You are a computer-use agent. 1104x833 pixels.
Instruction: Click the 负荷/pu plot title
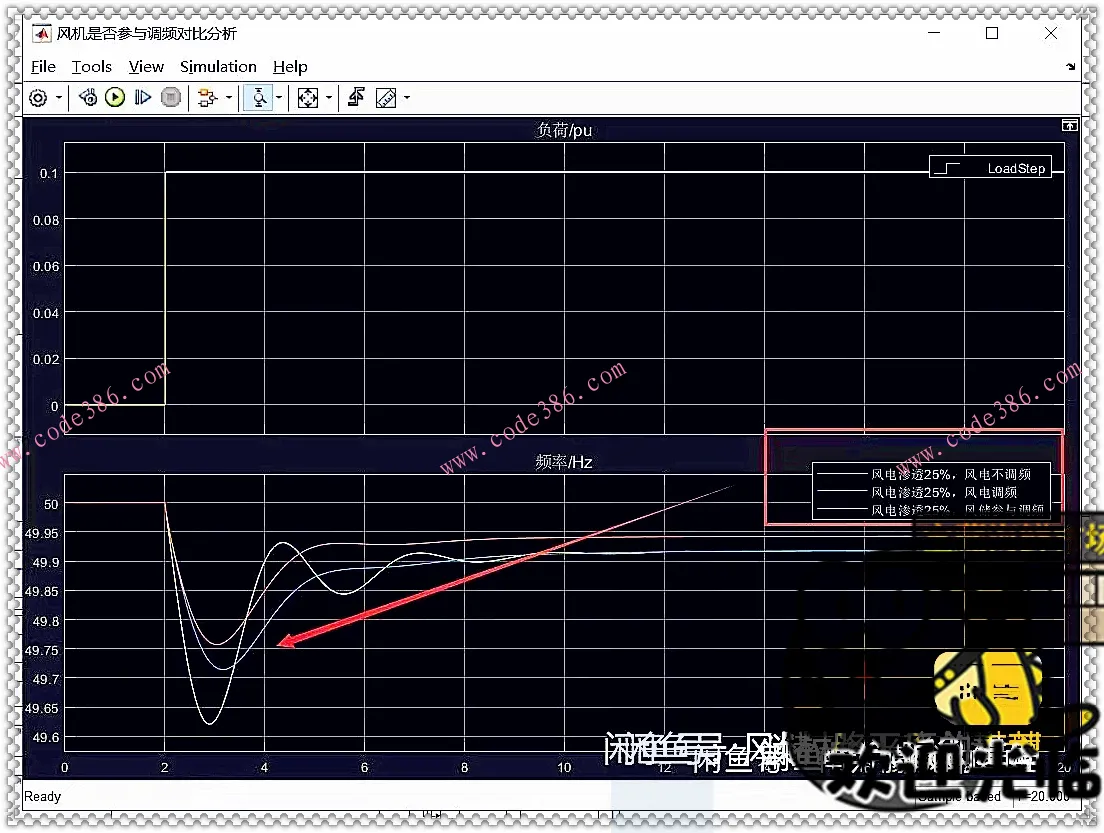(x=564, y=130)
